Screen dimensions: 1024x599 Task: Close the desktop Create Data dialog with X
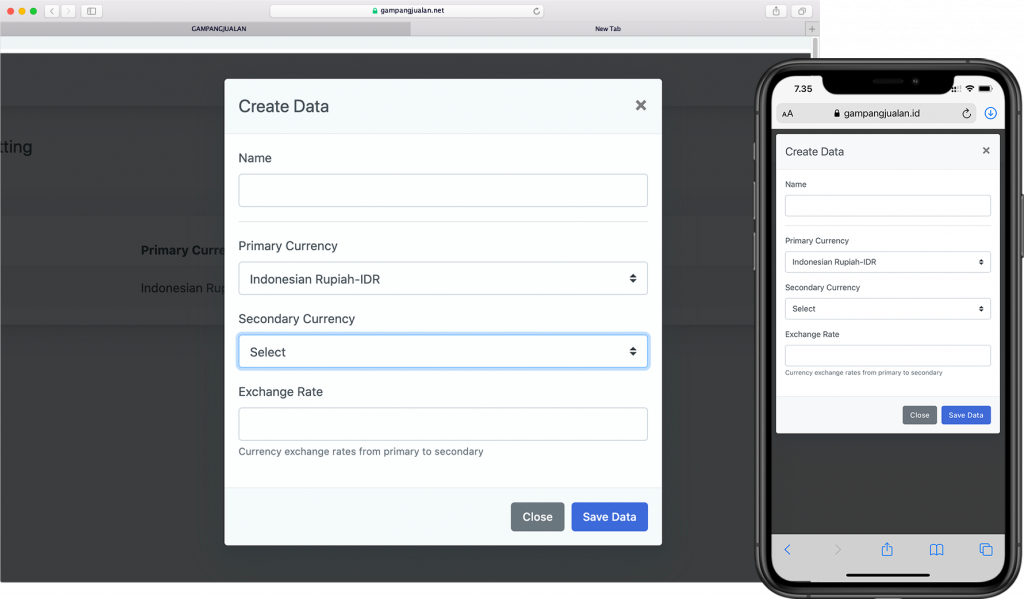tap(641, 105)
